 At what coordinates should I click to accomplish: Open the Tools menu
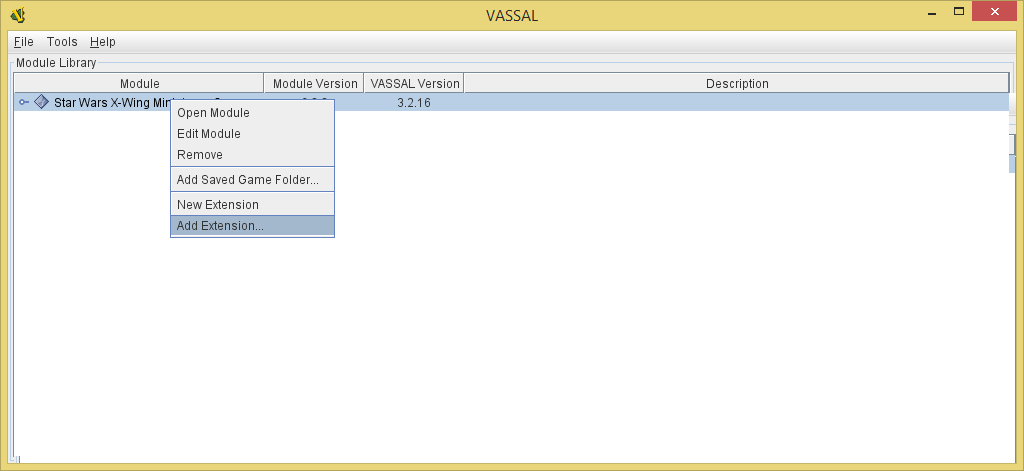tap(62, 42)
